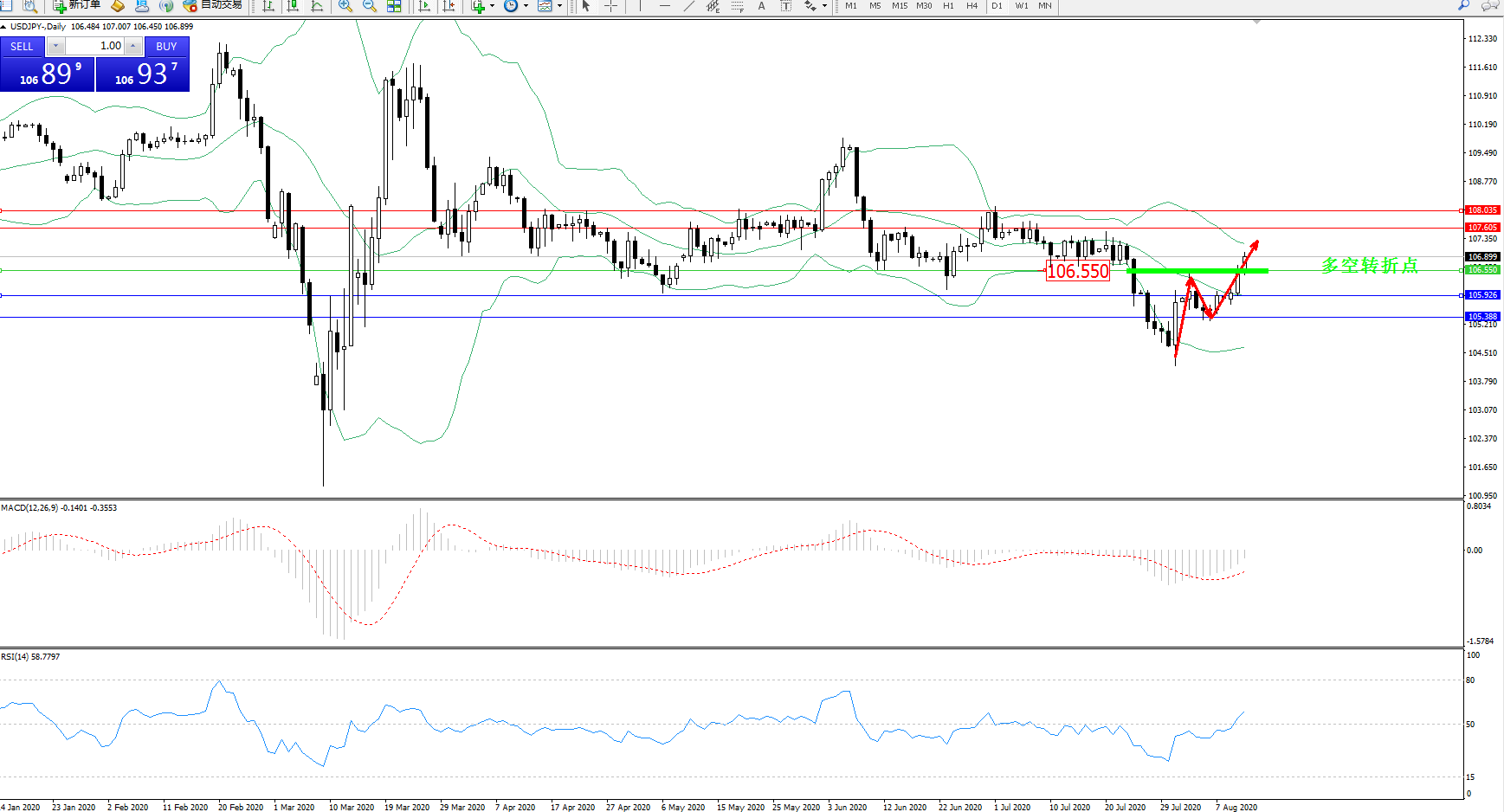Switch chart to bar chart display

268,6
